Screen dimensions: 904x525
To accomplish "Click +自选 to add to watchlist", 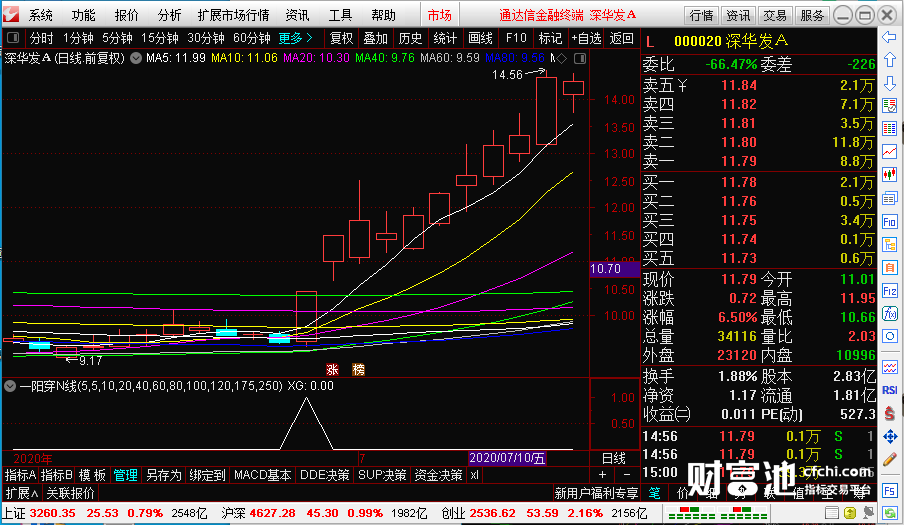I will point(586,38).
